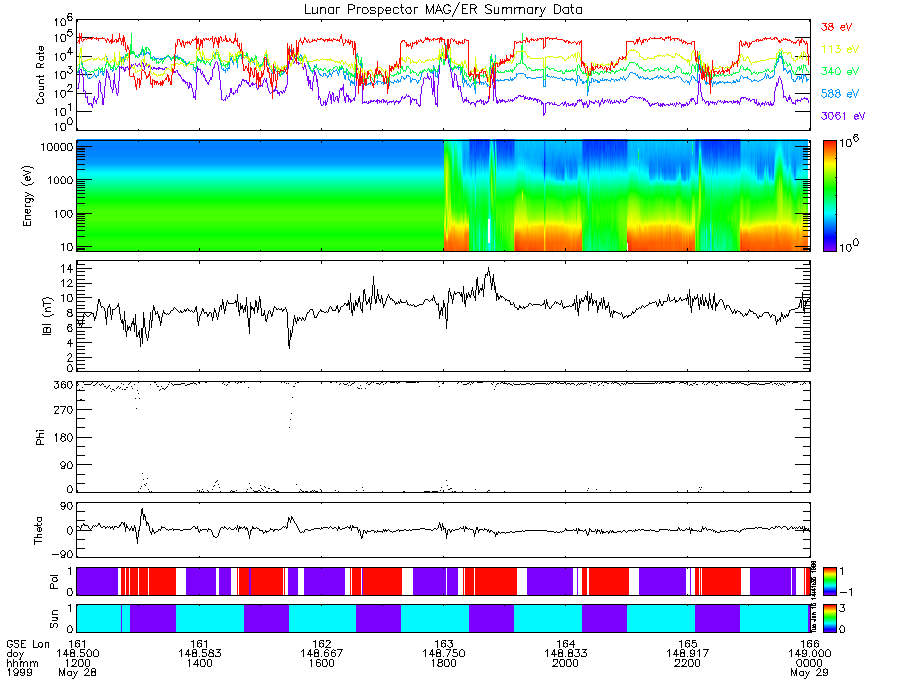Click the 'GSE Lon' row label
Image resolution: width=900 pixels, height=700 pixels.
pos(28,644)
